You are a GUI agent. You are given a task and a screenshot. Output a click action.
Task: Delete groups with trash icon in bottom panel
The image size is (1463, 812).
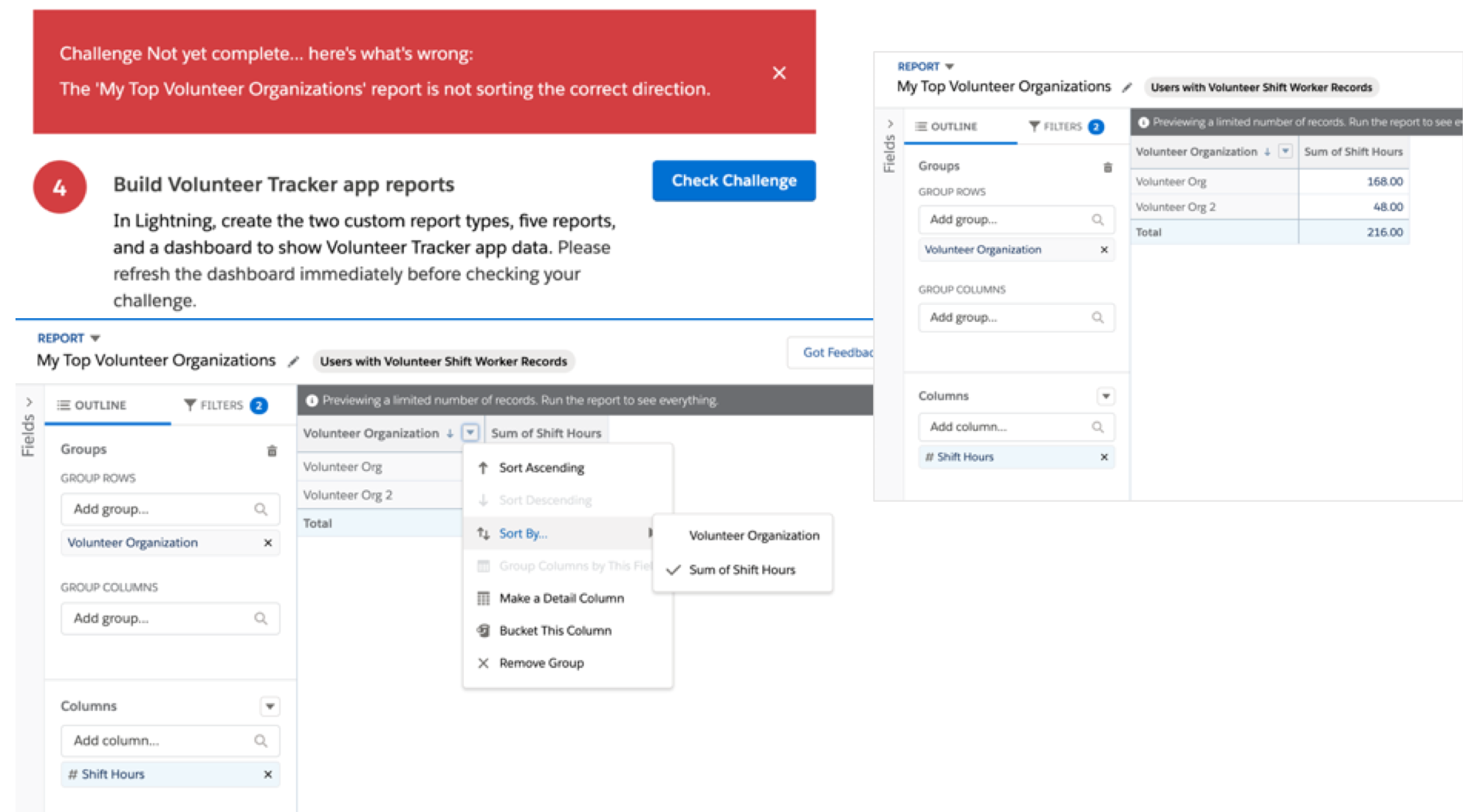point(272,450)
